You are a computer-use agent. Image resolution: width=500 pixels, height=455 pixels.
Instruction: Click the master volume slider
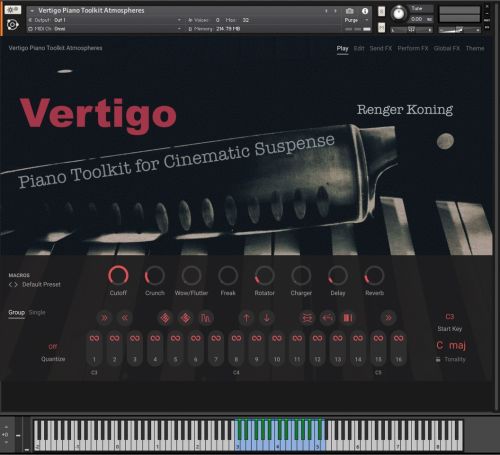[x=459, y=30]
